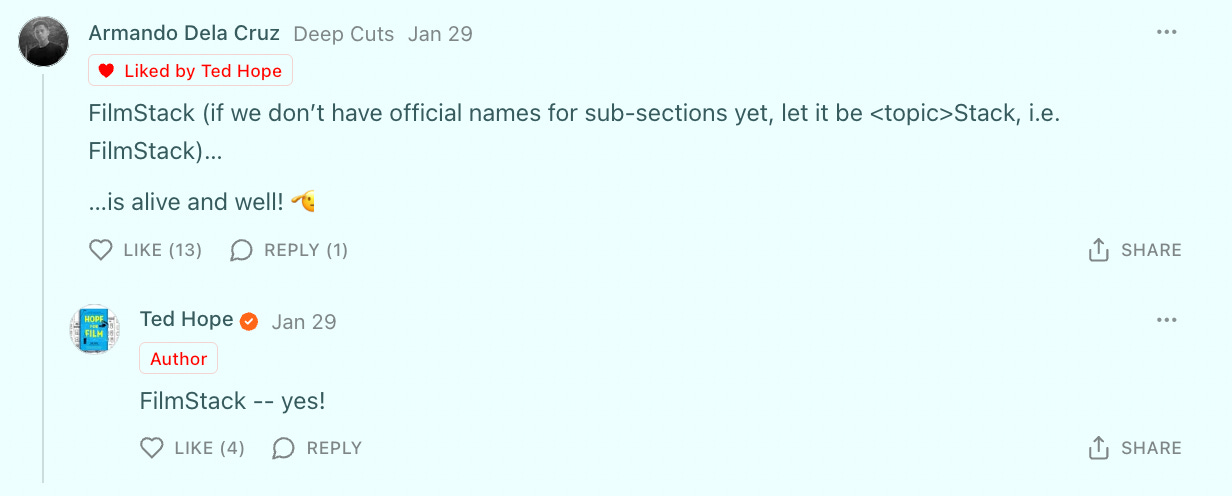This screenshot has height=496, width=1232.
Task: Click Ted Hope's orange verified badge
Action: tap(250, 321)
